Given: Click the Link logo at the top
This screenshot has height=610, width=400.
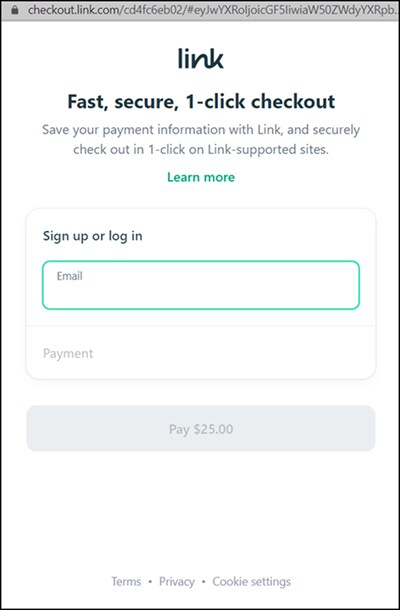Looking at the screenshot, I should click(x=201, y=59).
